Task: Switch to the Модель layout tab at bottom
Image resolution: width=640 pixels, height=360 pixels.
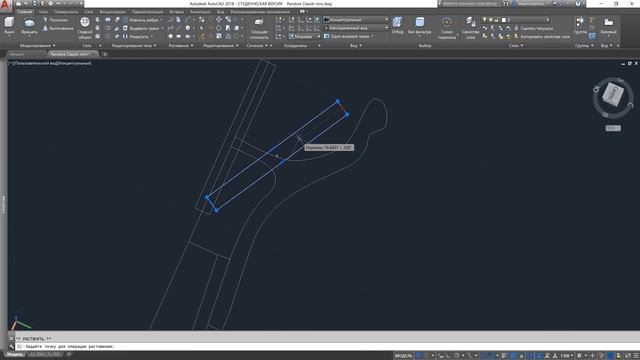Action: pyautogui.click(x=14, y=354)
